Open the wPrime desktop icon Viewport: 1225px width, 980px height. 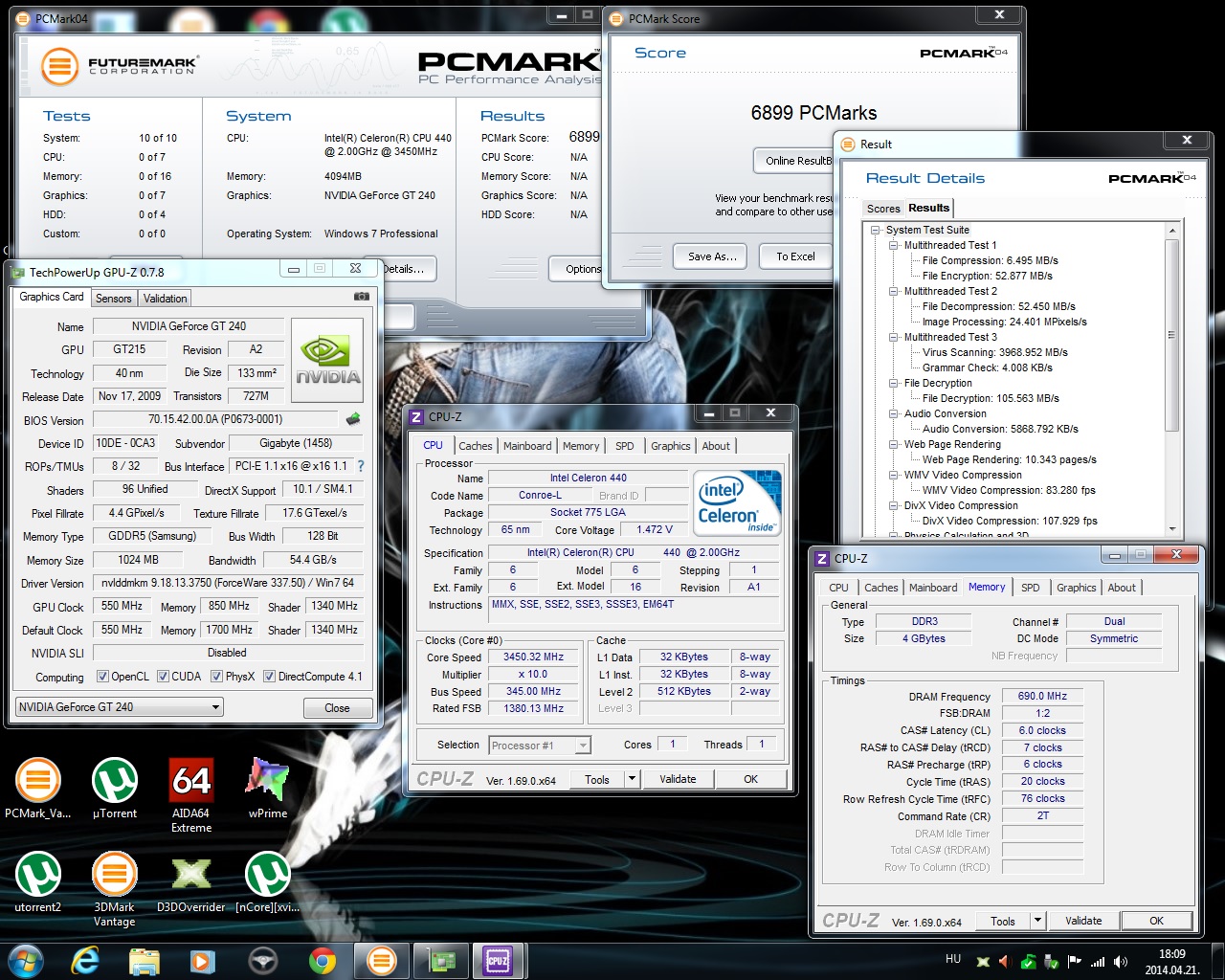pyautogui.click(x=268, y=789)
